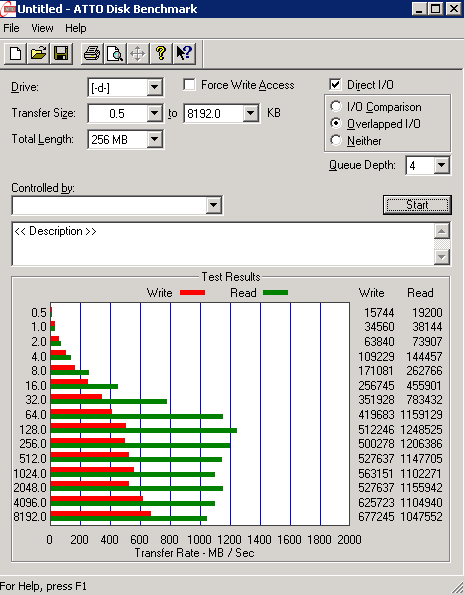
Task: Click status bar text For Help, press F1
Action: point(43,586)
